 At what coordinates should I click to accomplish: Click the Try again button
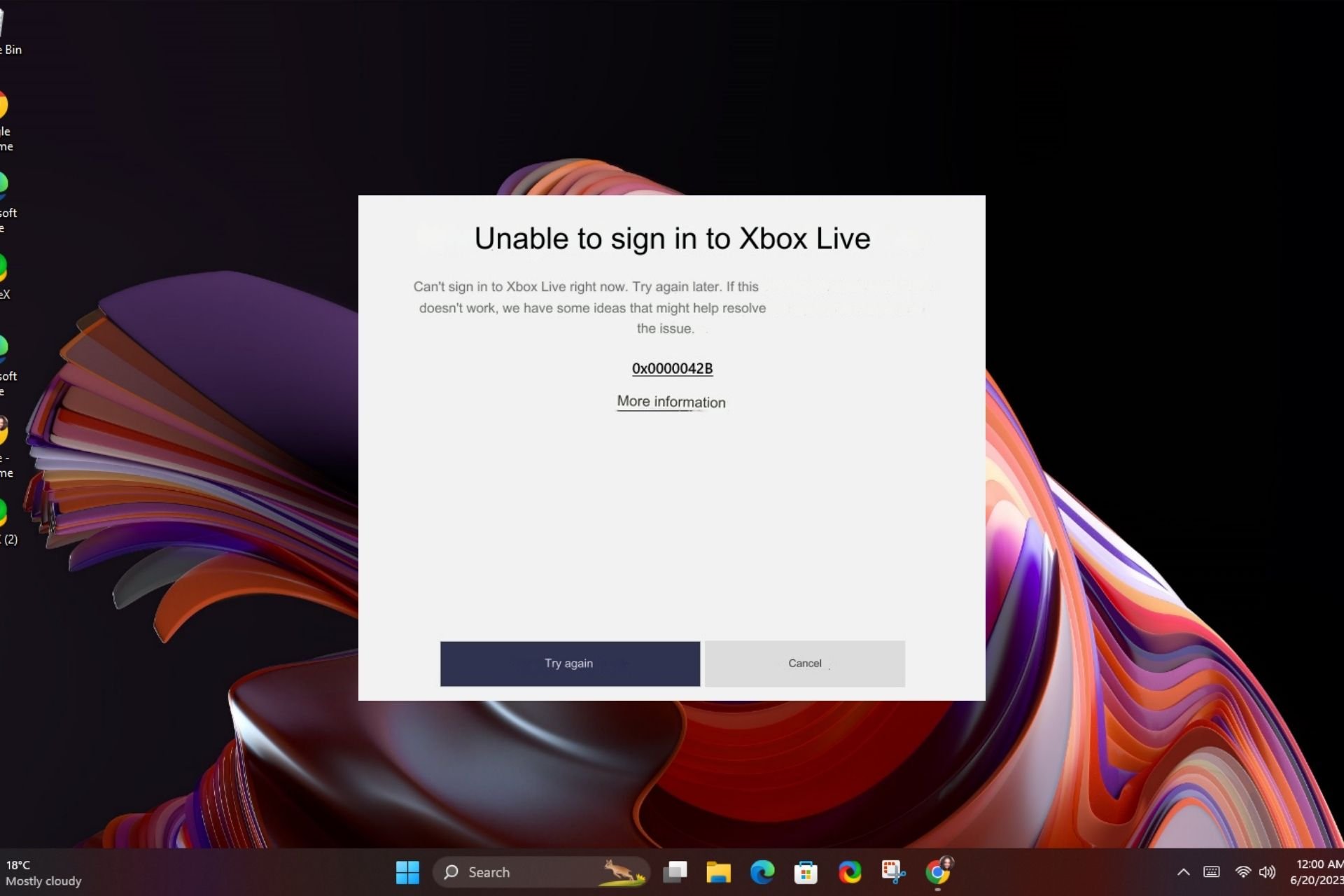tap(570, 664)
